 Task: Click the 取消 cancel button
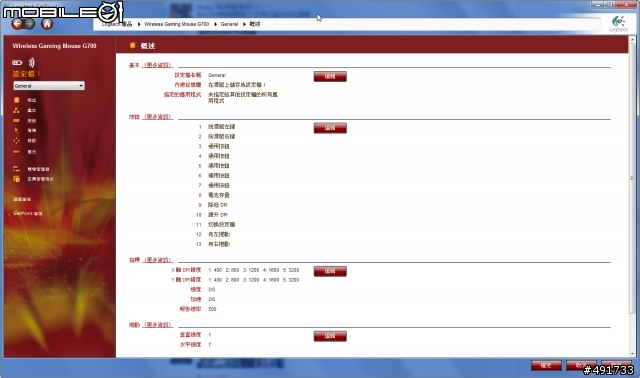pyautogui.click(x=581, y=365)
